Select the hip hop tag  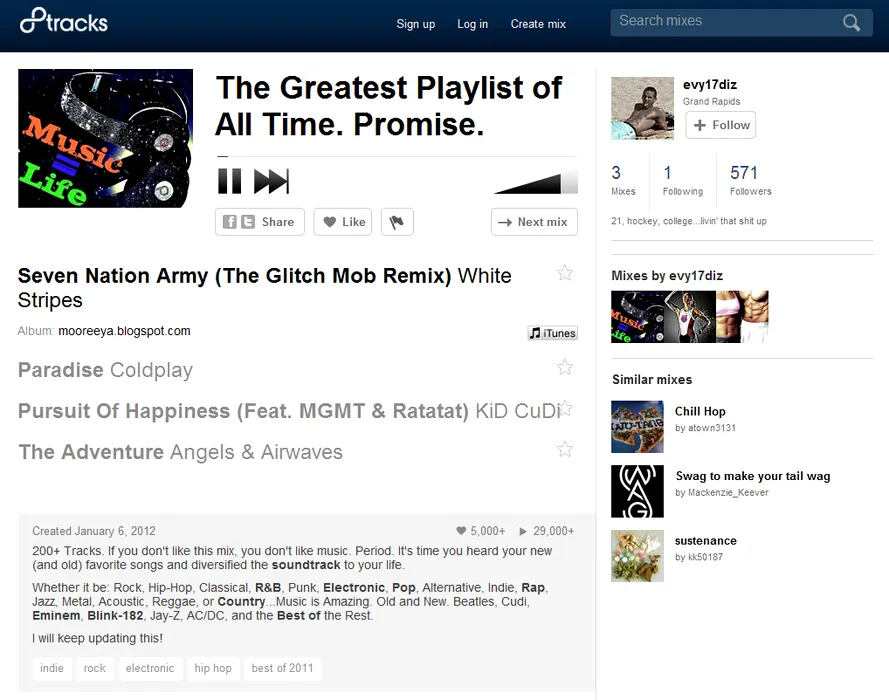pos(213,668)
